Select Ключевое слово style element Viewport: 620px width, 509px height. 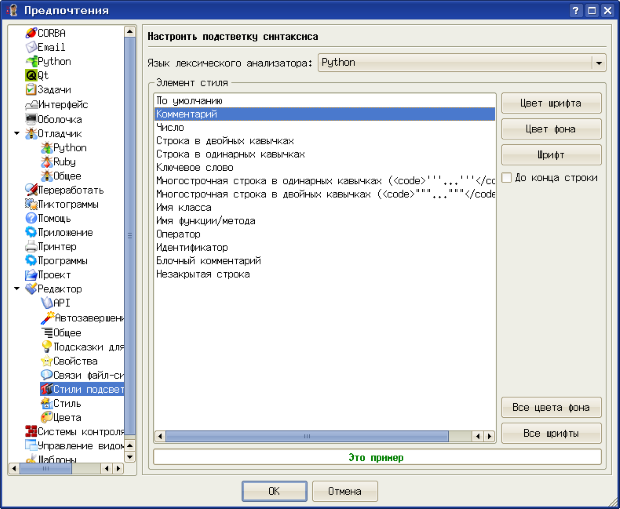click(195, 170)
